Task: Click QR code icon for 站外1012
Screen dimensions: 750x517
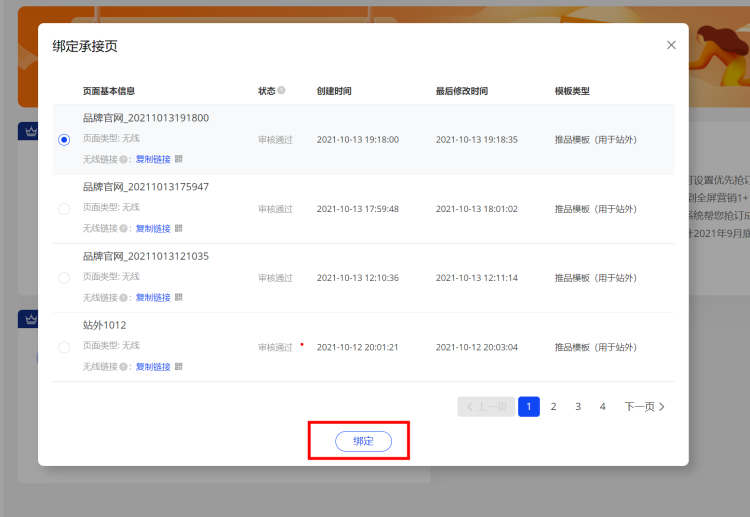Action: 179,367
